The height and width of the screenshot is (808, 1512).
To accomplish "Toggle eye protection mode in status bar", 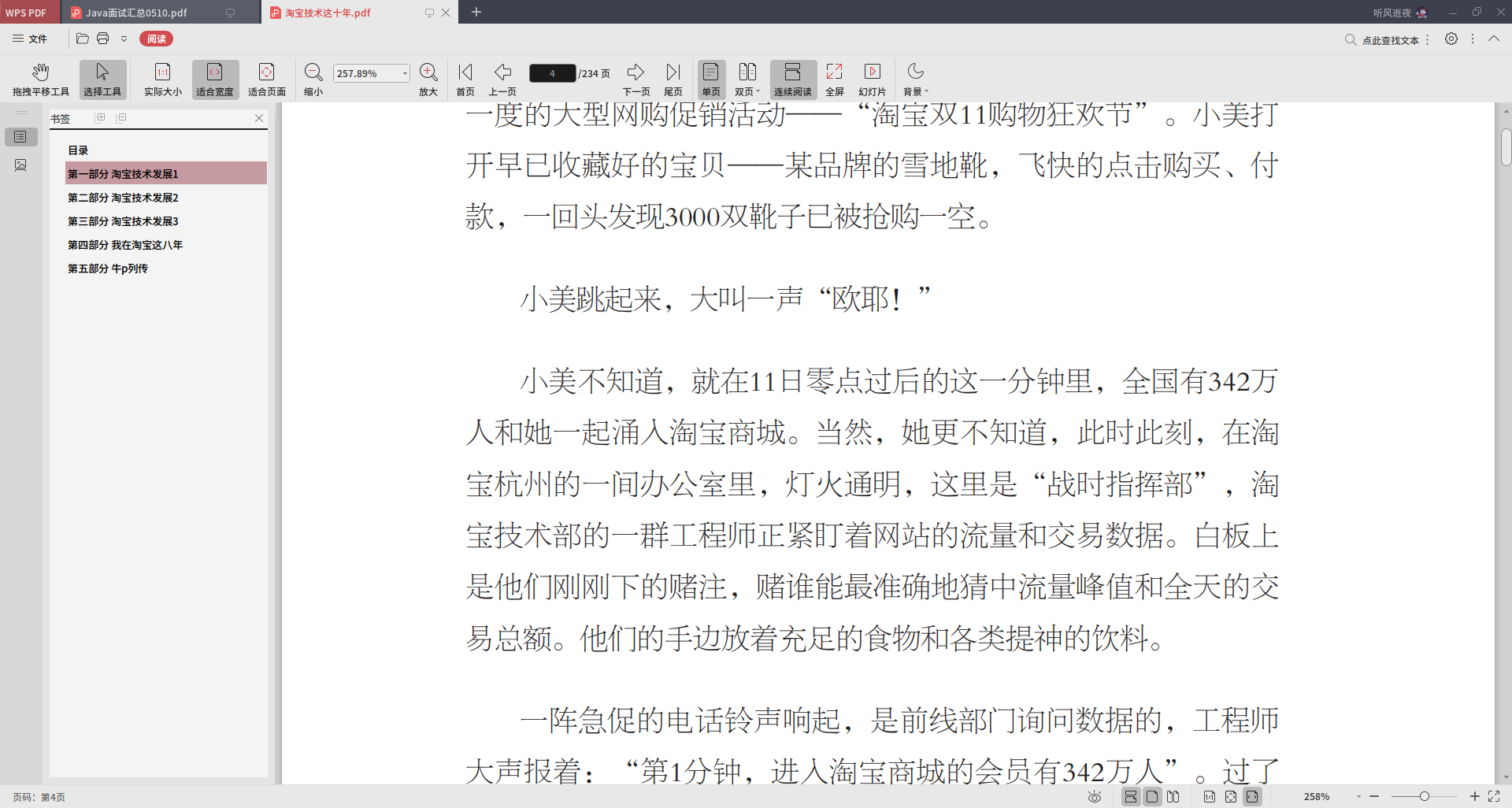I will [x=1095, y=797].
